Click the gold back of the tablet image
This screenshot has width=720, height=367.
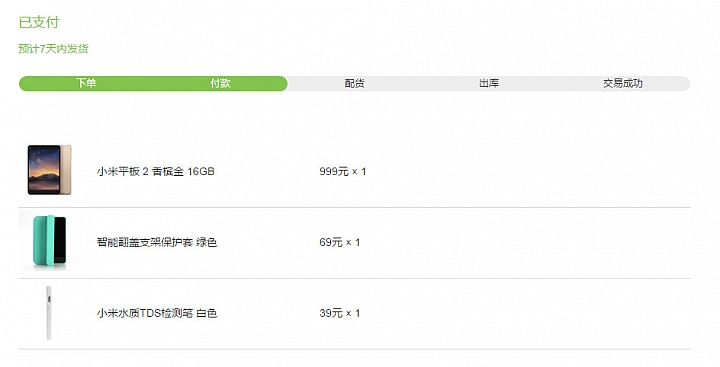click(x=66, y=169)
